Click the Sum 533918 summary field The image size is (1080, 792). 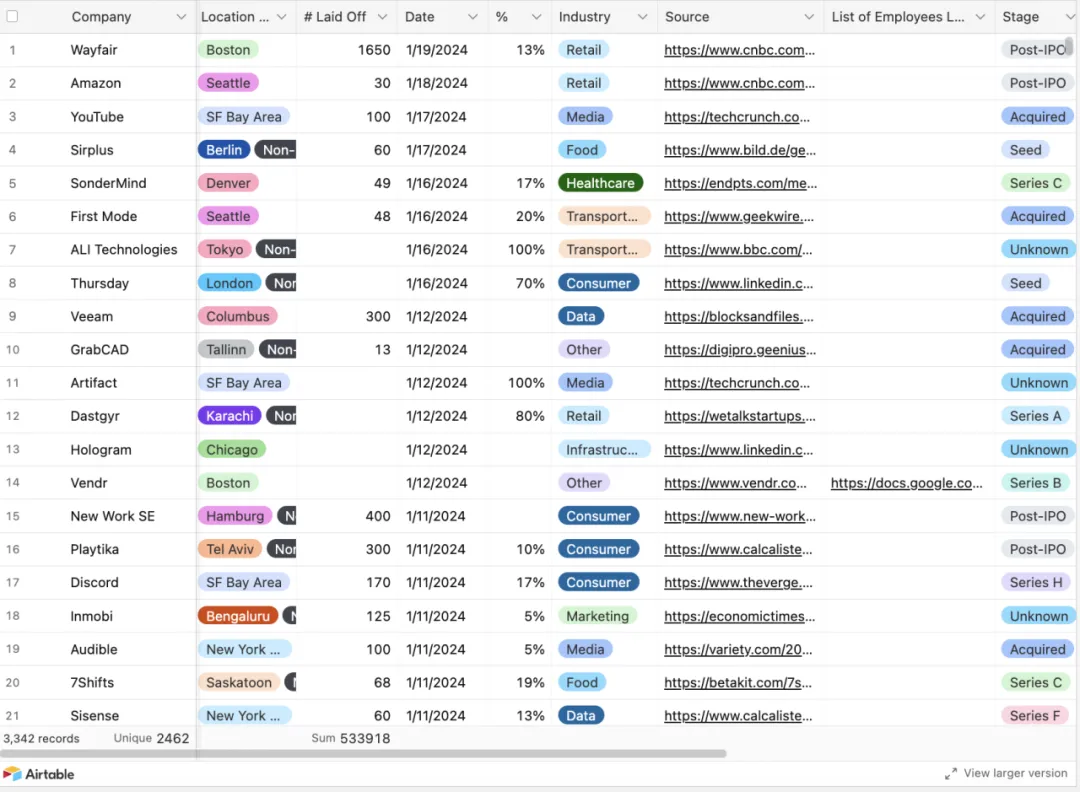350,739
